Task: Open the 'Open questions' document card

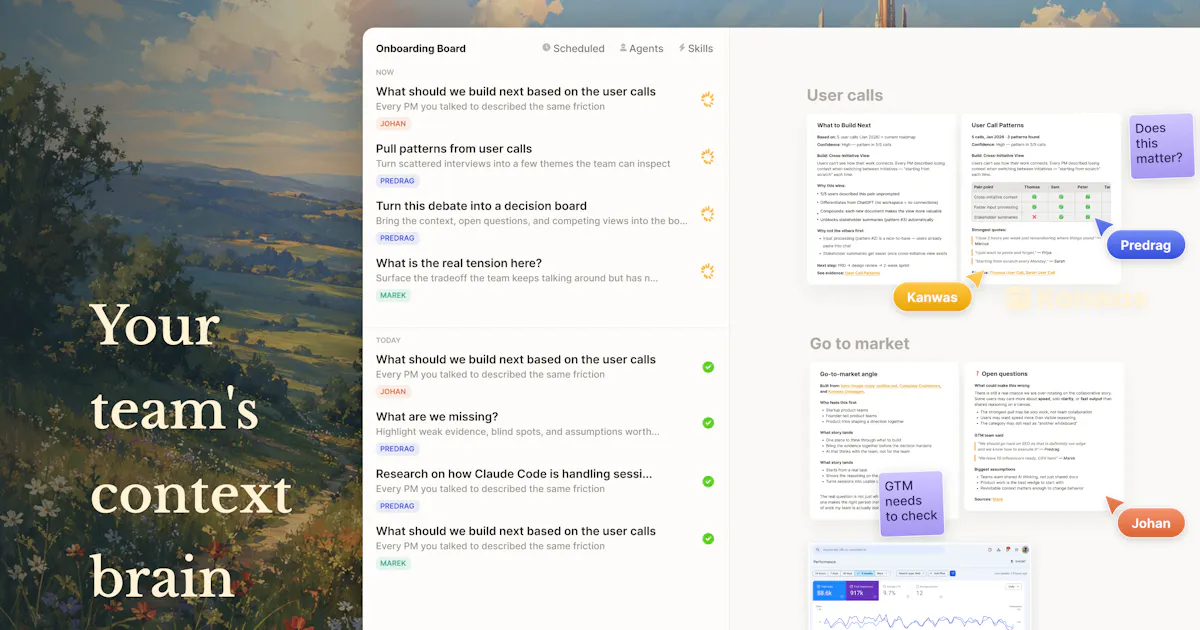Action: [x=1043, y=437]
